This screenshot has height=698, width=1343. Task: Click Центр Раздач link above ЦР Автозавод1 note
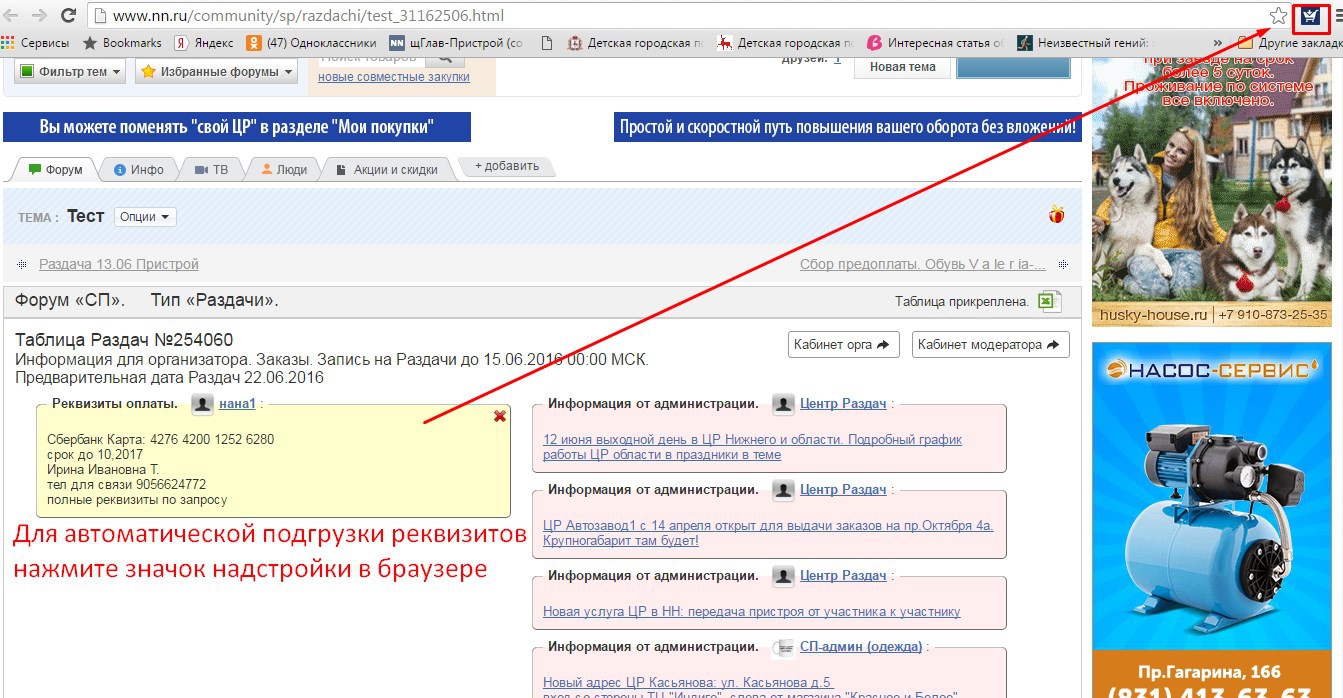pos(843,490)
